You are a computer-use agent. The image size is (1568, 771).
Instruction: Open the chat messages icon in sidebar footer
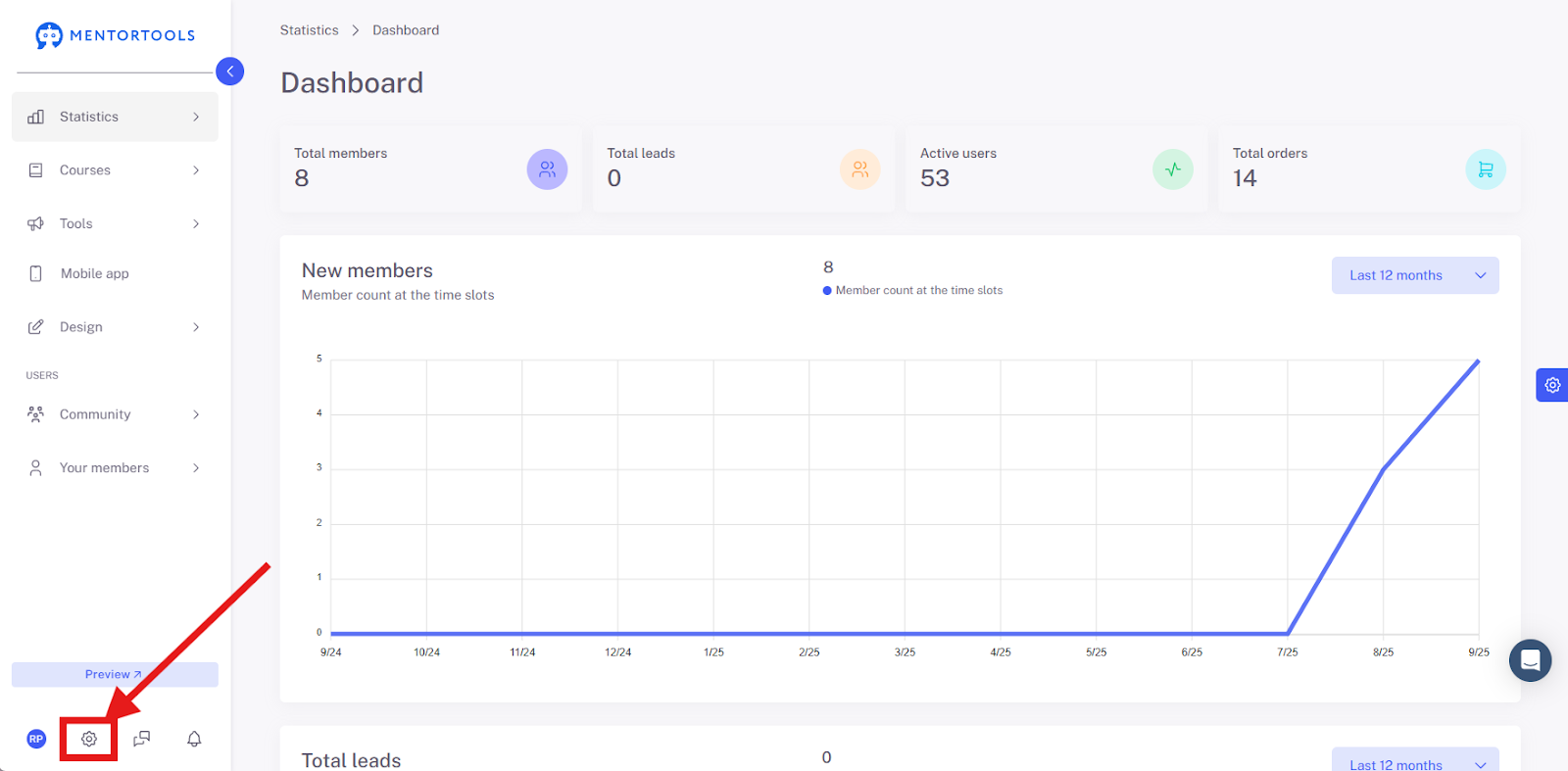(x=142, y=739)
